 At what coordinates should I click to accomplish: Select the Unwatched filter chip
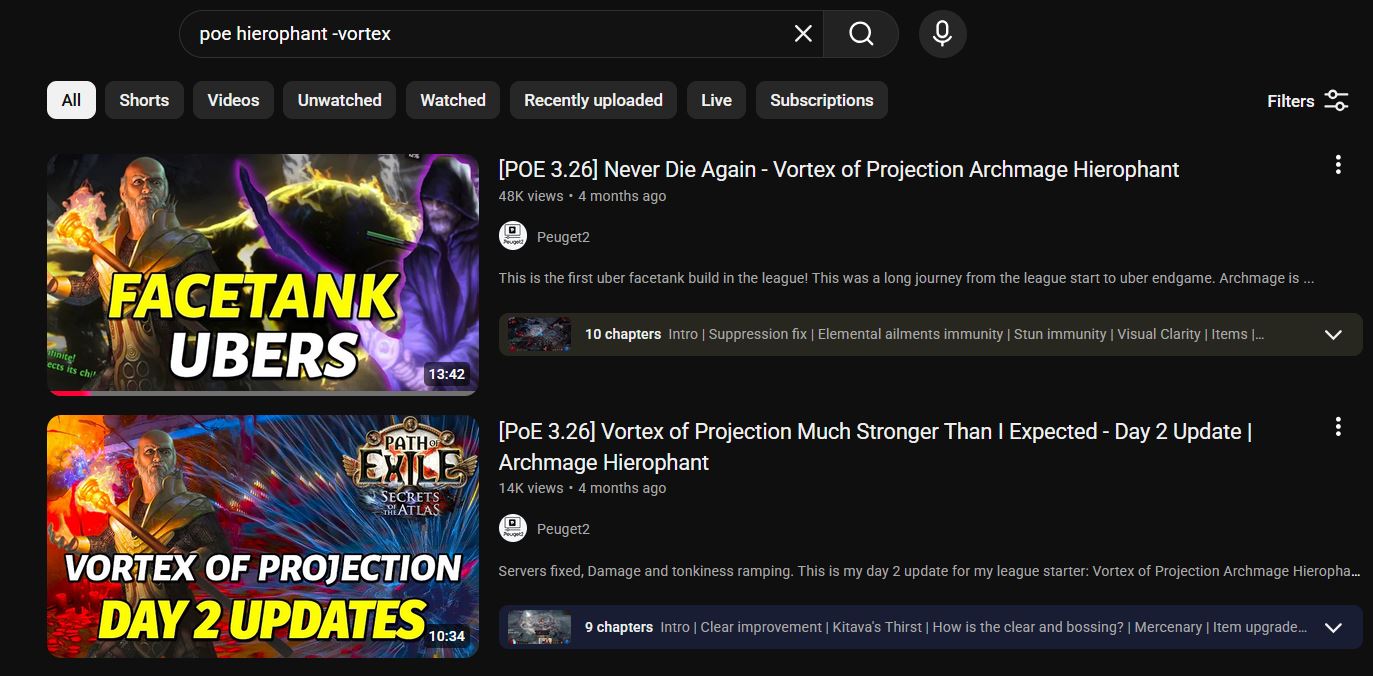(x=340, y=100)
